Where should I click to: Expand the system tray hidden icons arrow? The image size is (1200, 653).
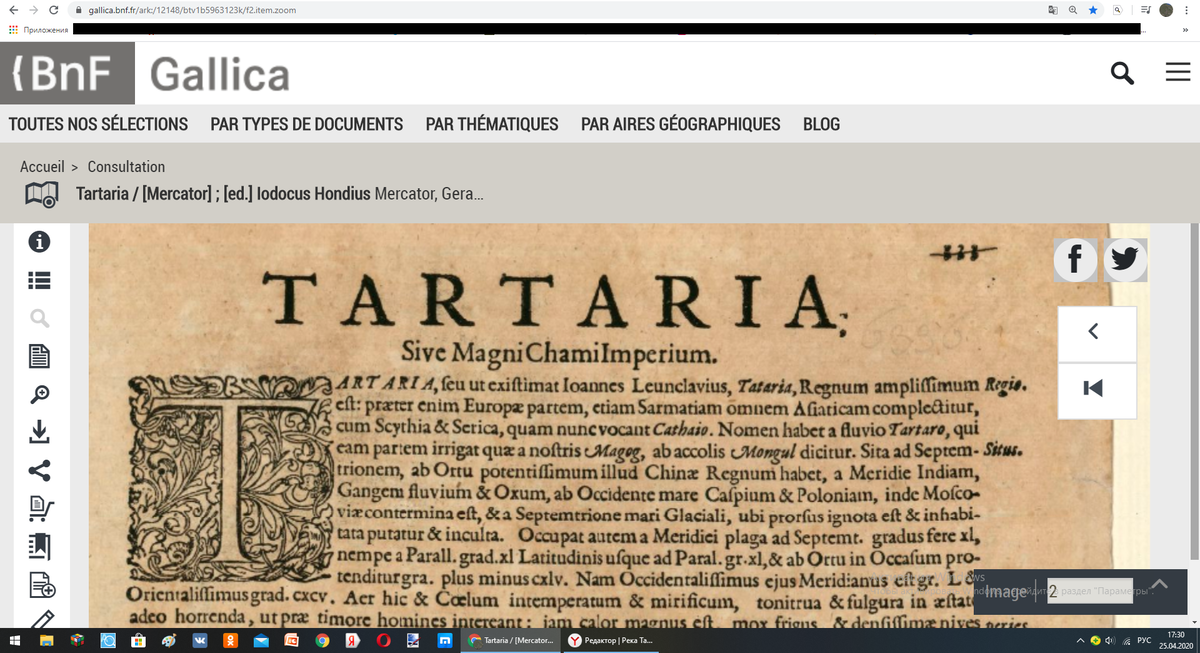click(1080, 640)
